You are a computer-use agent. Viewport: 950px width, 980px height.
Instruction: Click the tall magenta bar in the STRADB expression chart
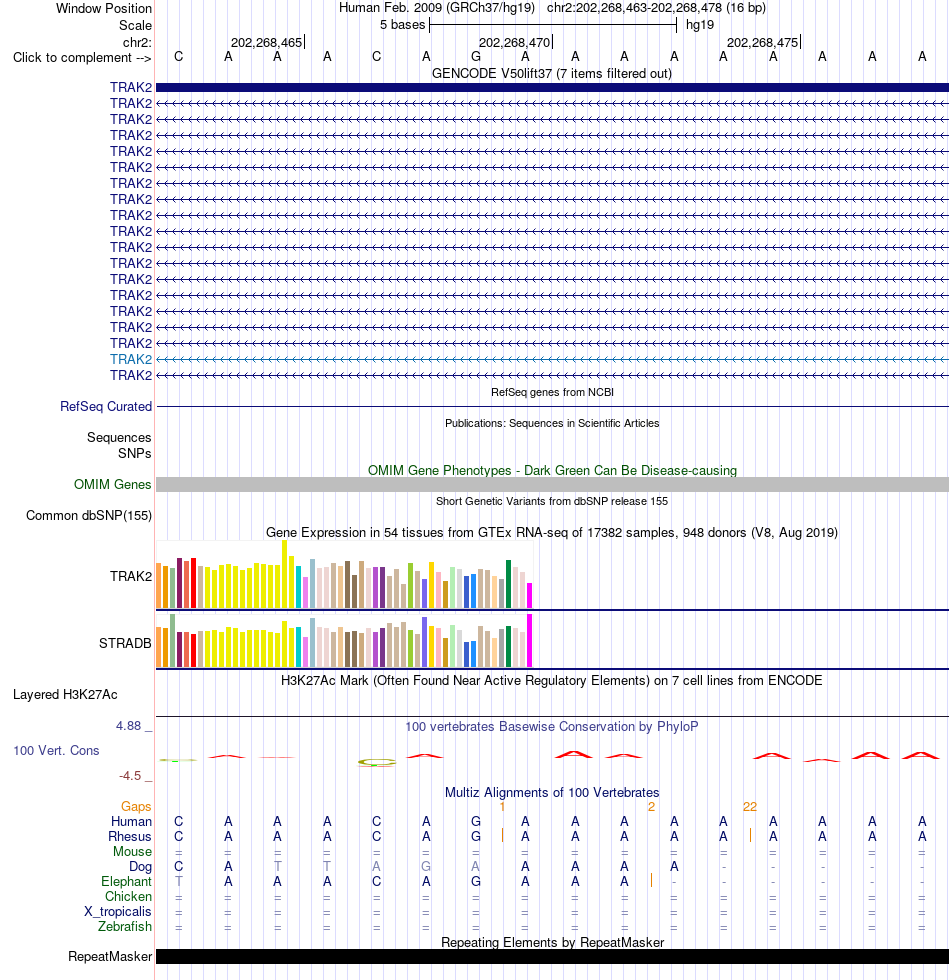point(529,641)
